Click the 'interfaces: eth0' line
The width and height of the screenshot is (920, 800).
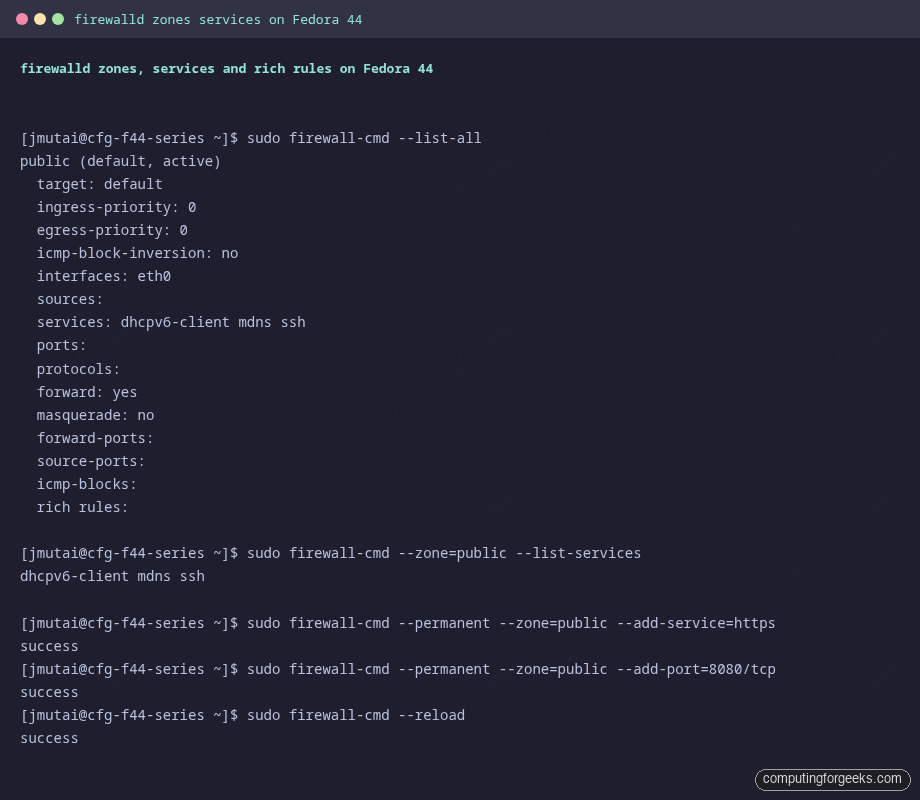tap(104, 276)
